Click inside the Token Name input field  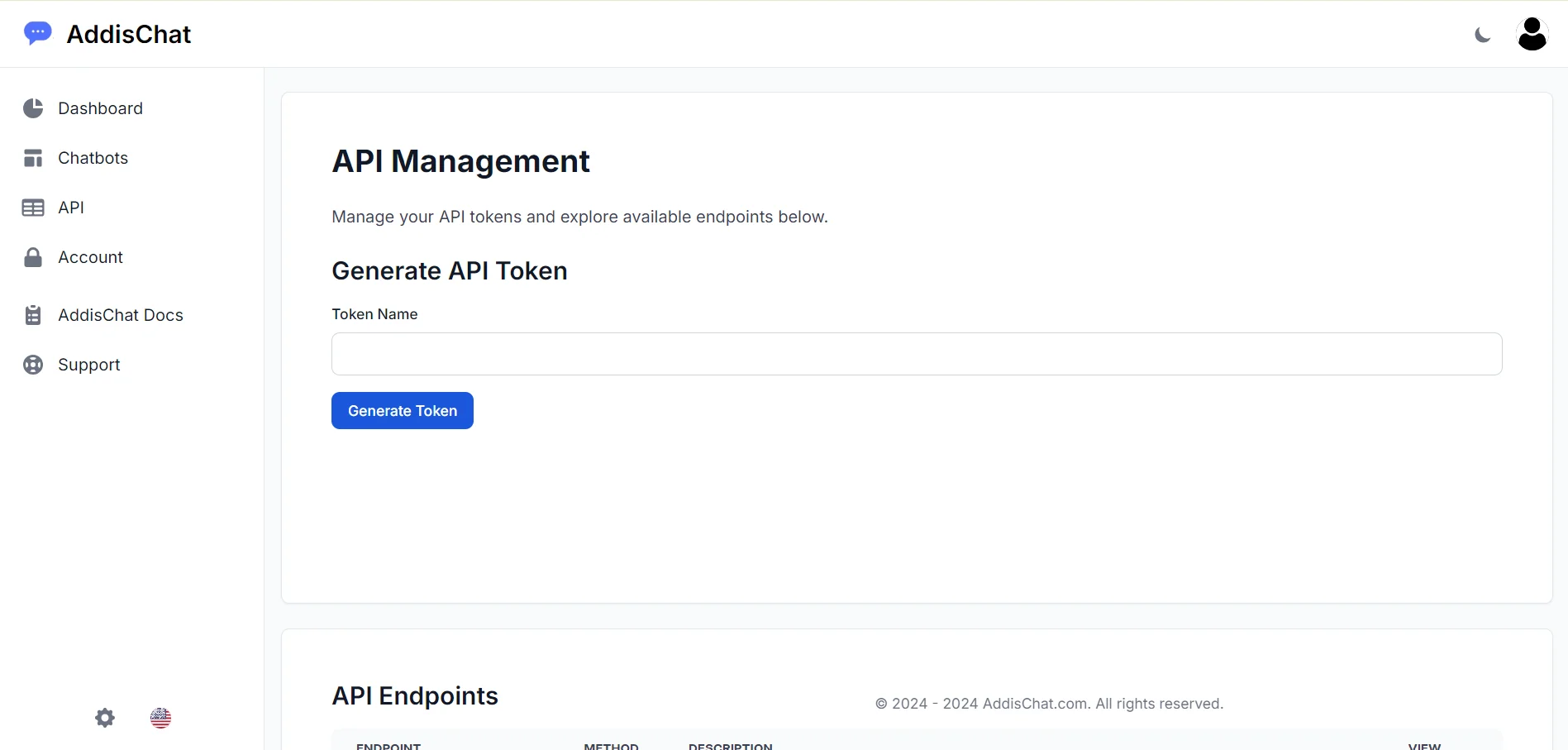[x=916, y=354]
